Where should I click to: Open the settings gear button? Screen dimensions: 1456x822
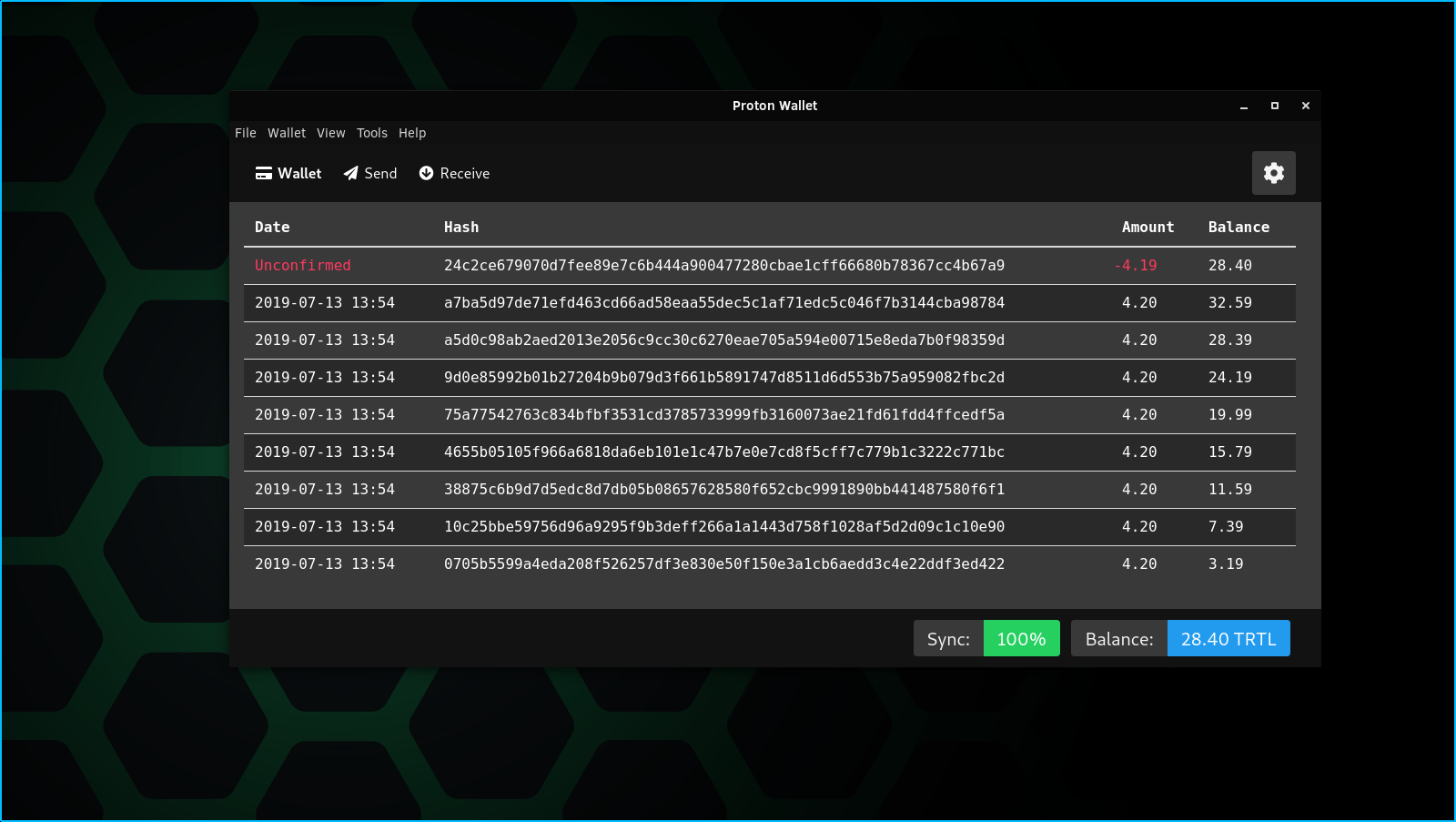(1273, 173)
